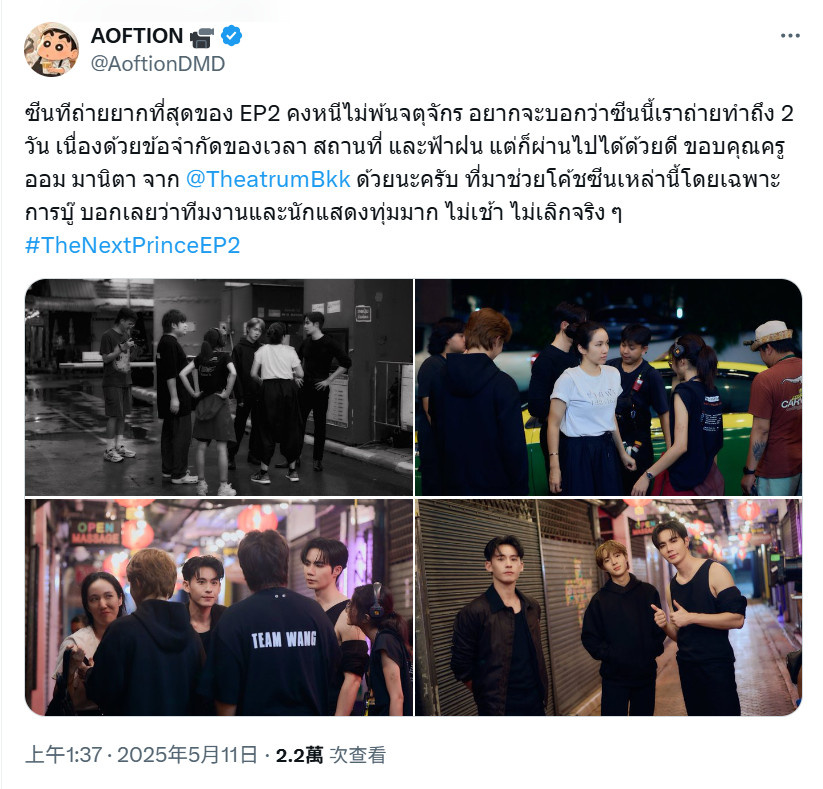
Task: Click the 上午1:37 post time
Action: (x=63, y=755)
